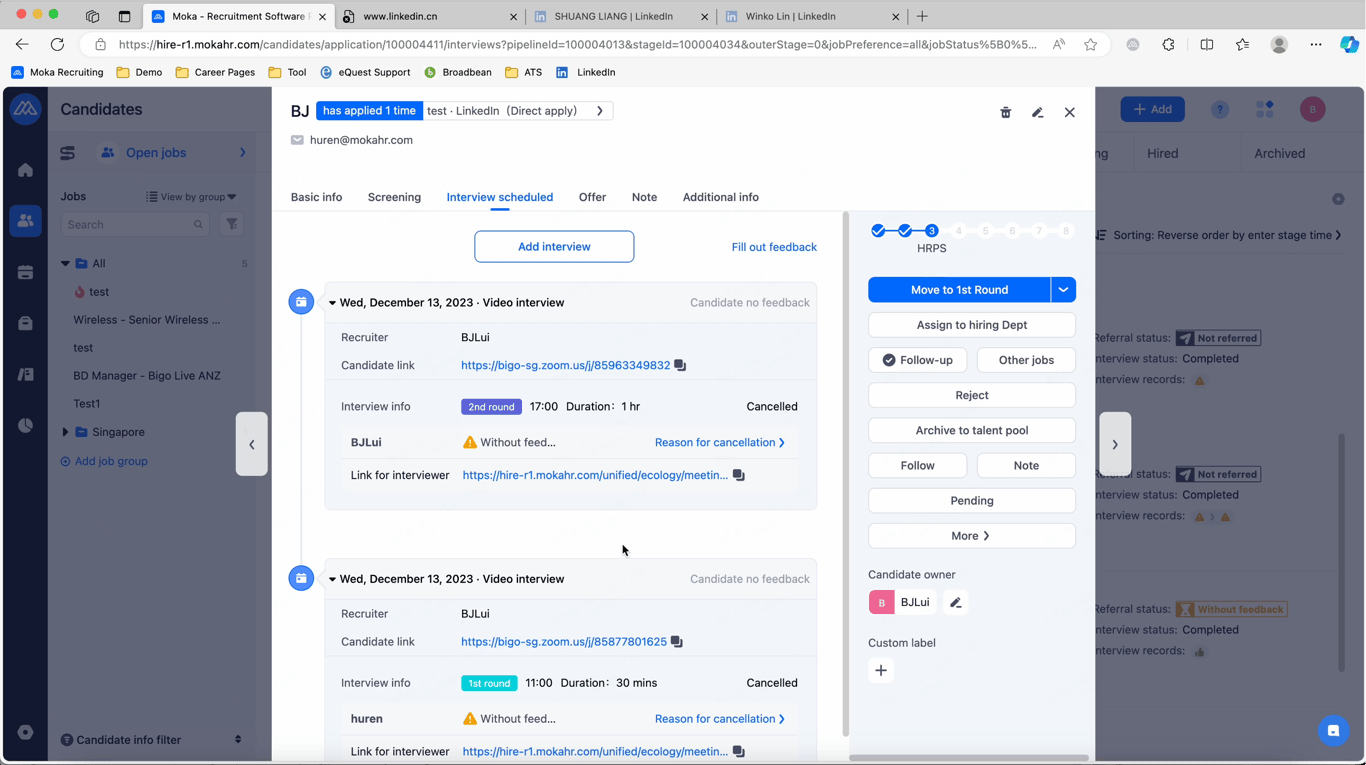Screen dimensions: 1366x765
Task: Delete candidate with the trash icon
Action: (1006, 113)
